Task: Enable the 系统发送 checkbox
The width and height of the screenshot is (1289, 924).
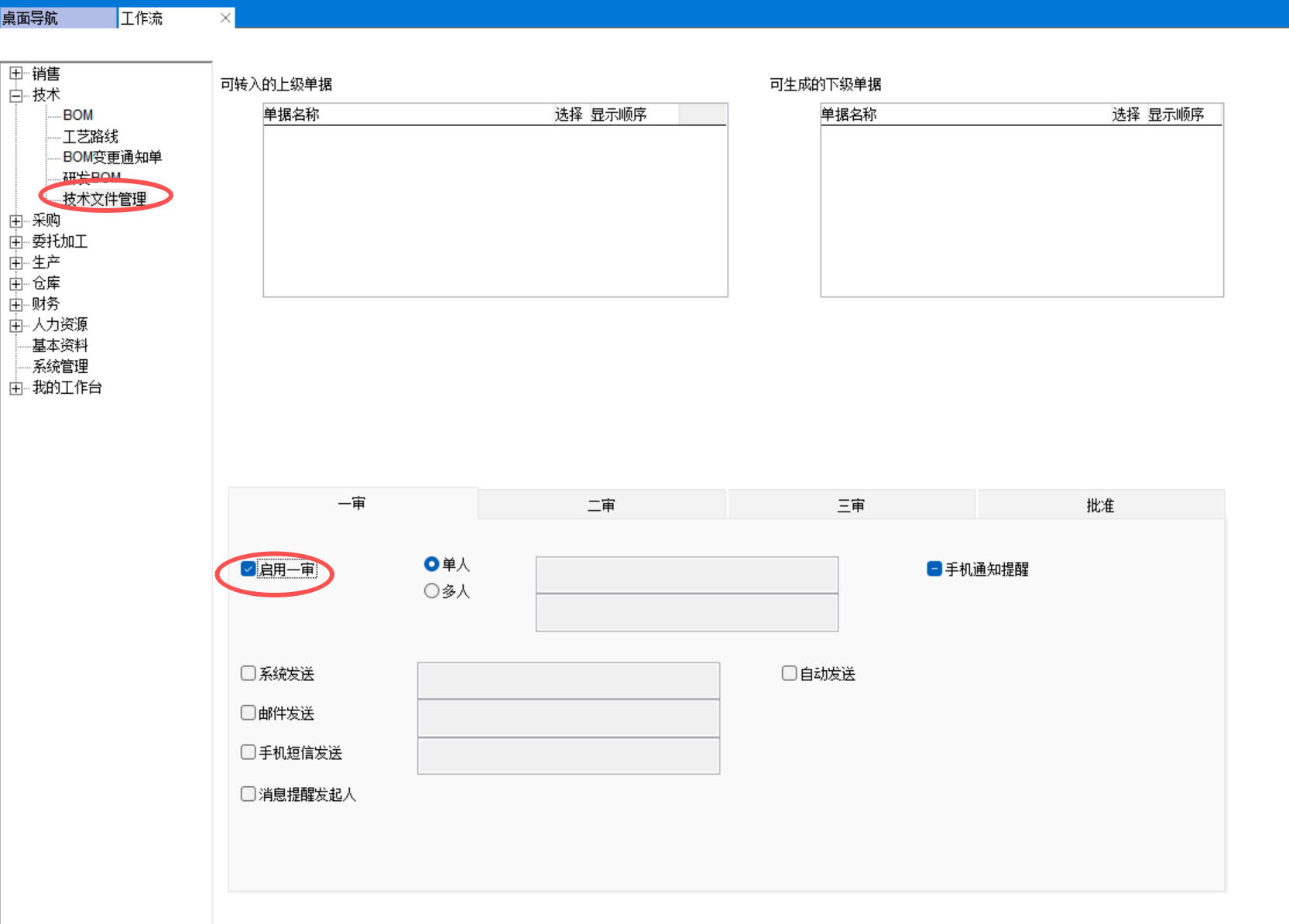Action: click(249, 673)
